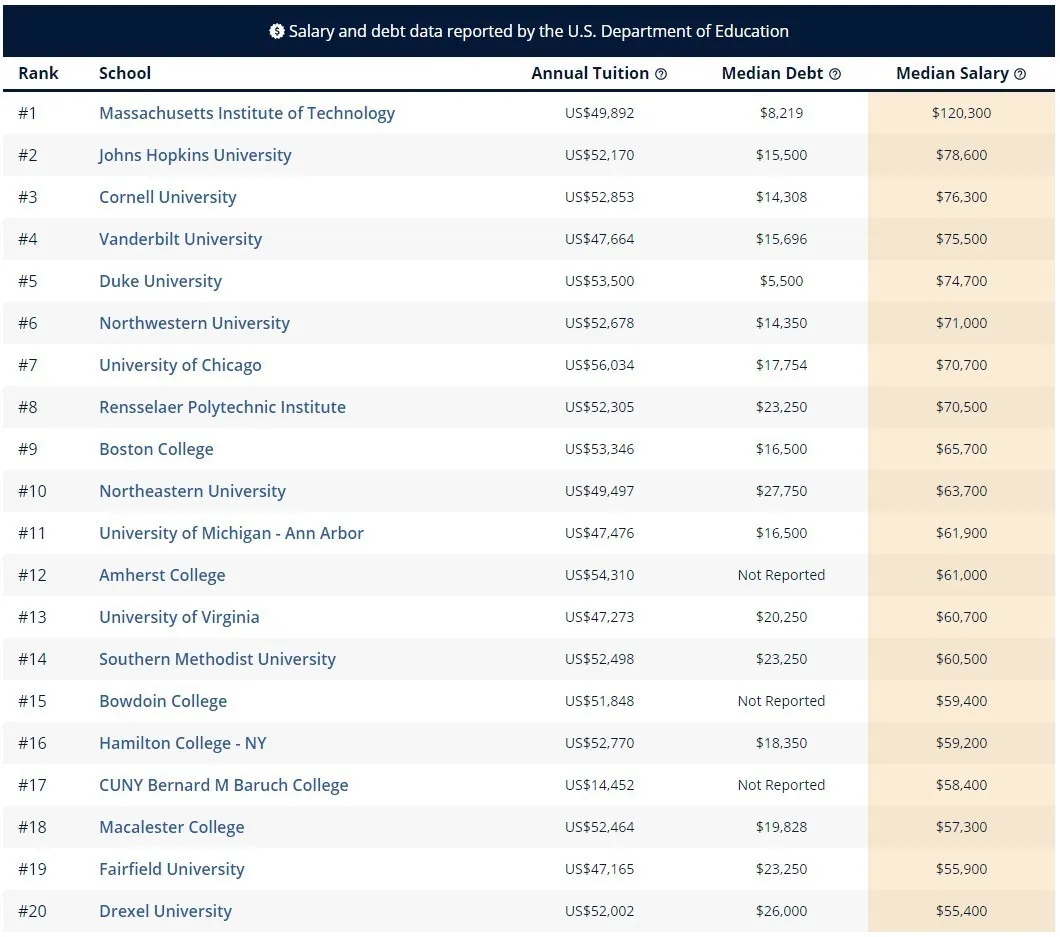The width and height of the screenshot is (1060, 937).
Task: Go to the Cornell University page
Action: coord(167,197)
